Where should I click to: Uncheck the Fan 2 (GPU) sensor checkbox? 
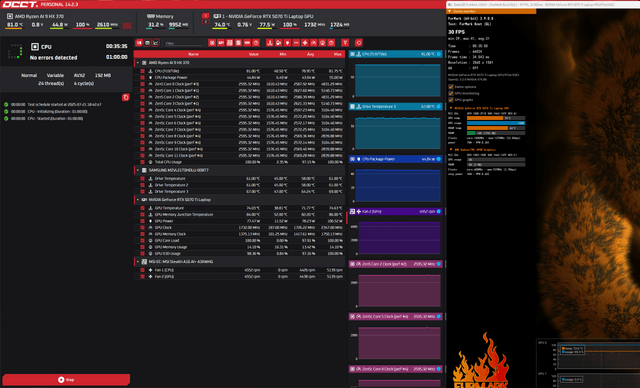click(142, 277)
